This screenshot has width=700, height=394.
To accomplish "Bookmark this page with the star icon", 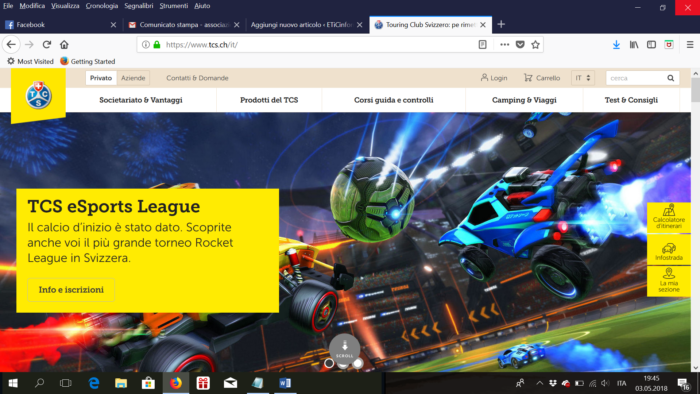I will click(x=535, y=45).
